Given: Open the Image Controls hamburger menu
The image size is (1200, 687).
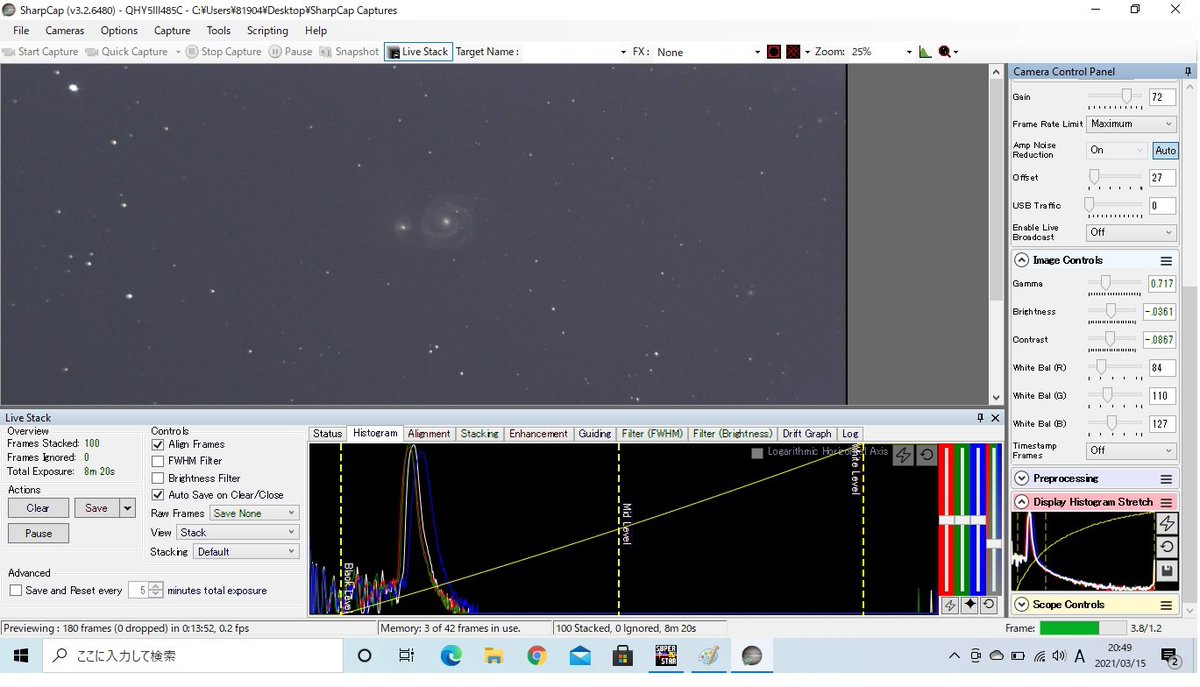Looking at the screenshot, I should coord(1166,260).
